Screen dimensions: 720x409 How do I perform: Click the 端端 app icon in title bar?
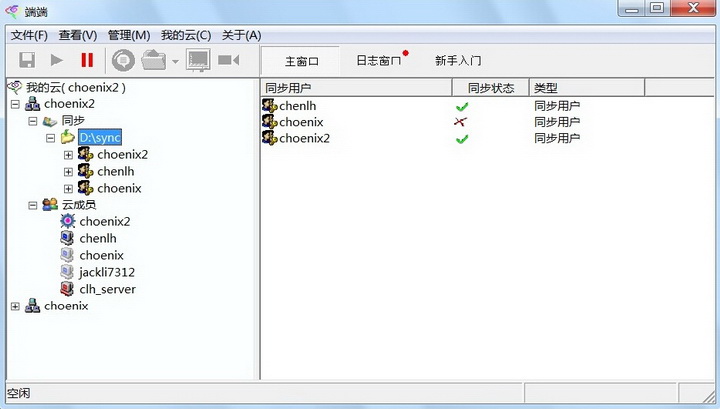point(12,11)
